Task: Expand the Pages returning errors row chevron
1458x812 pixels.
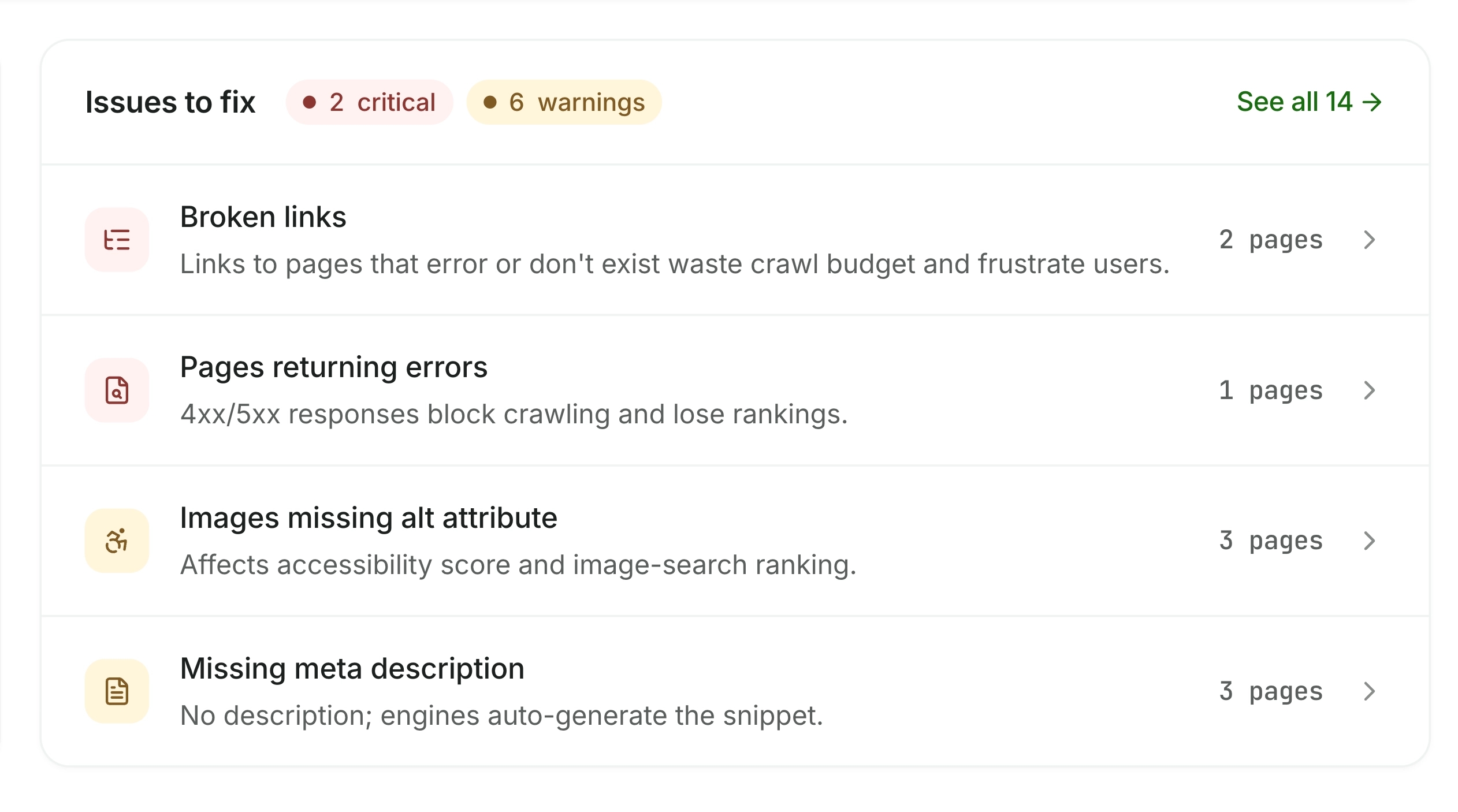Action: pyautogui.click(x=1369, y=390)
